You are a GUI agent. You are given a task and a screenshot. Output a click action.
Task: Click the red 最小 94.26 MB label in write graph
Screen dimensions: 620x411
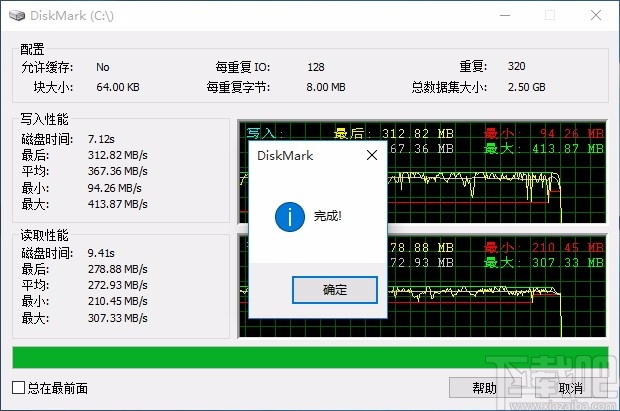[544, 133]
